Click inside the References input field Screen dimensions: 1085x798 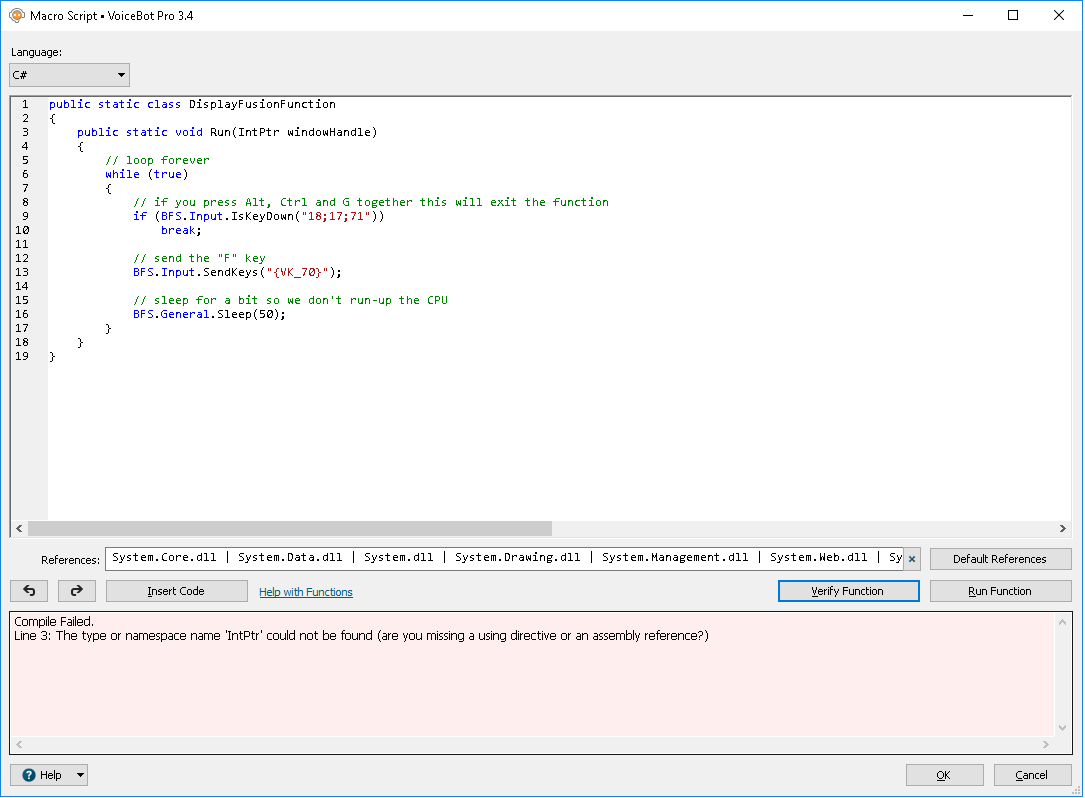coord(500,558)
